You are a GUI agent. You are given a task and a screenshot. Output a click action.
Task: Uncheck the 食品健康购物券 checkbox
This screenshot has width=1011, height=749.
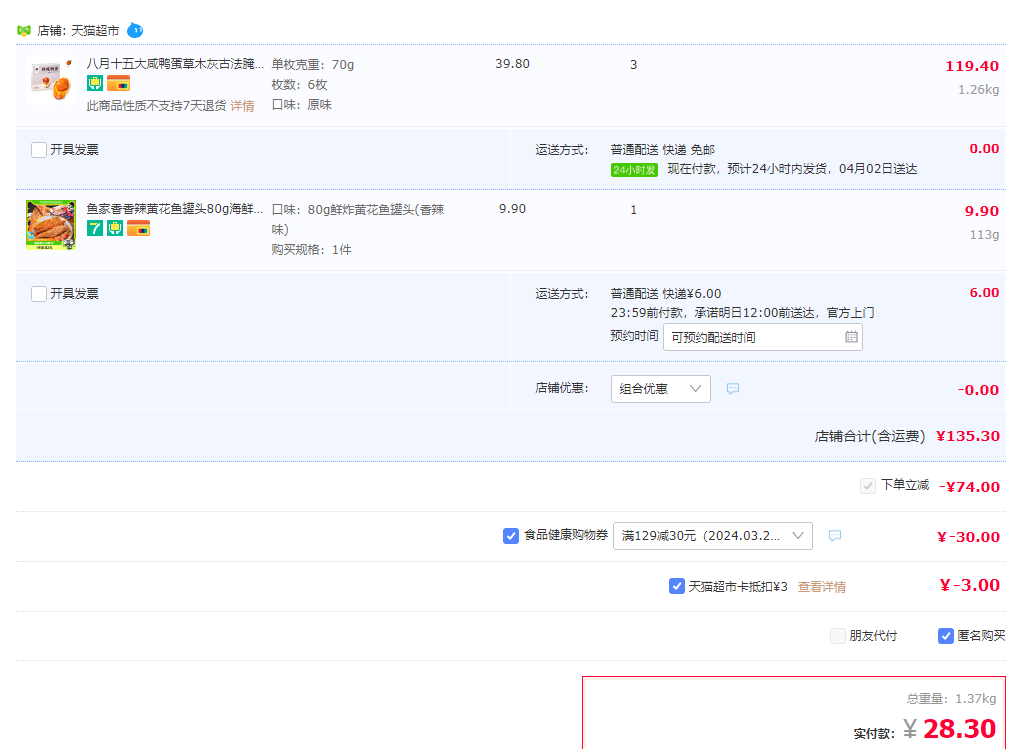(511, 536)
